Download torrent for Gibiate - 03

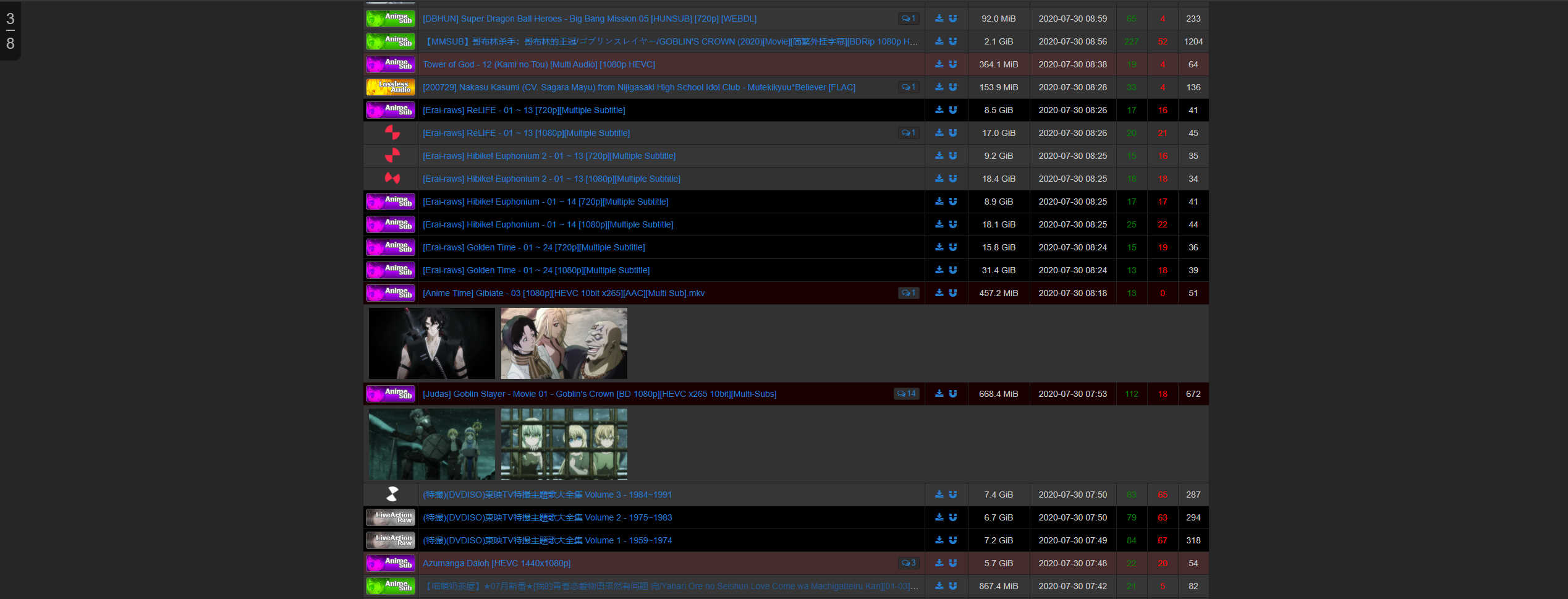click(x=939, y=293)
